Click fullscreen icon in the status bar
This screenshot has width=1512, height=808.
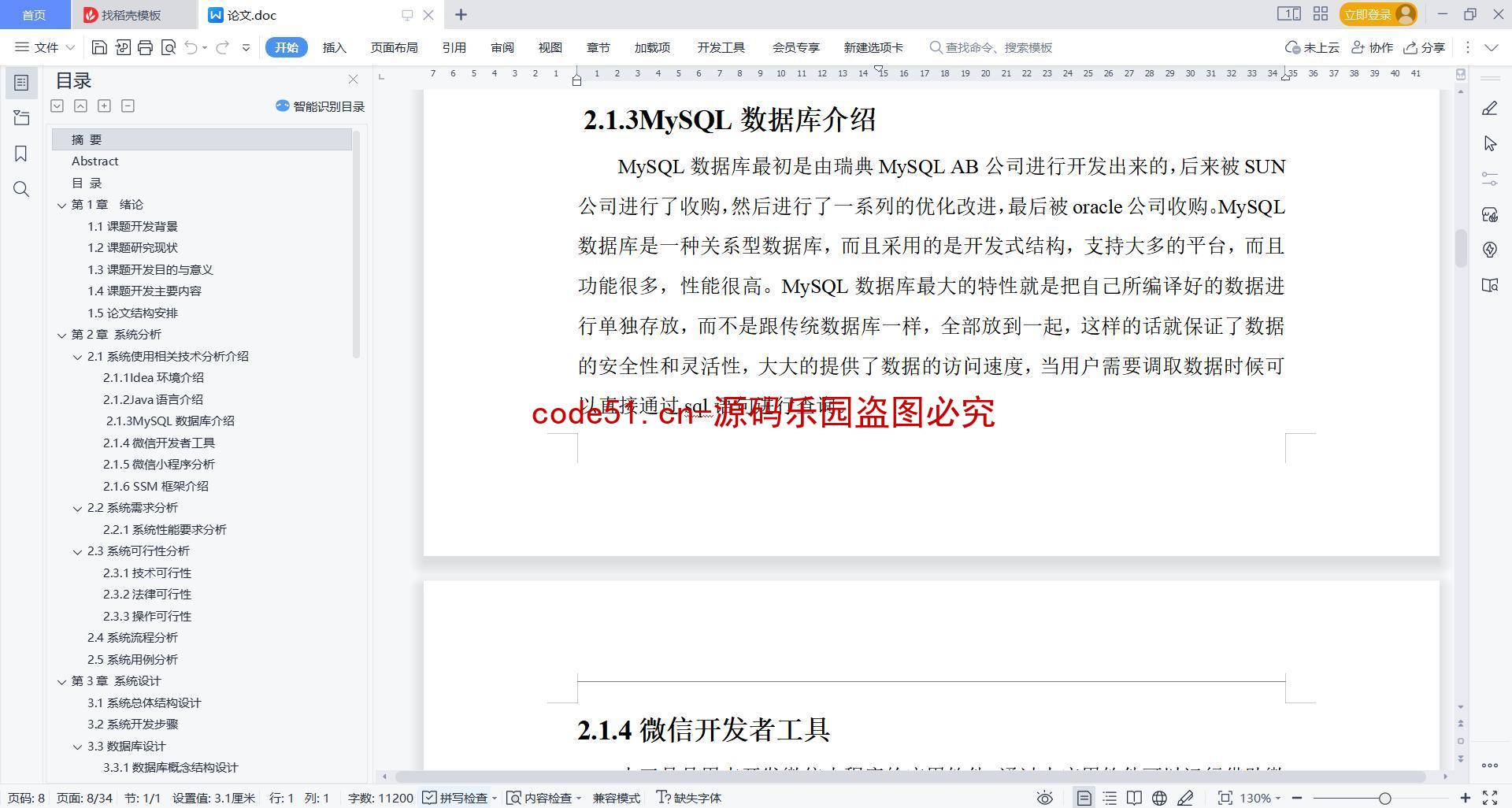tap(1490, 798)
